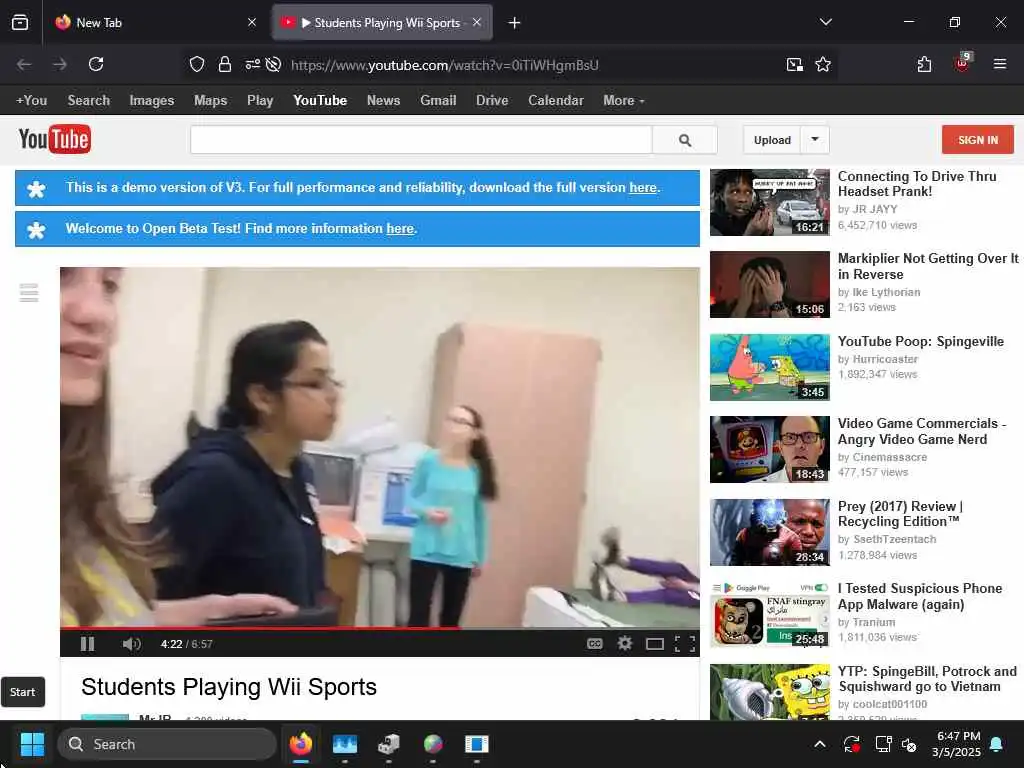Viewport: 1024px width, 768px height.
Task: Click the YouTube logo
Action: [55, 139]
